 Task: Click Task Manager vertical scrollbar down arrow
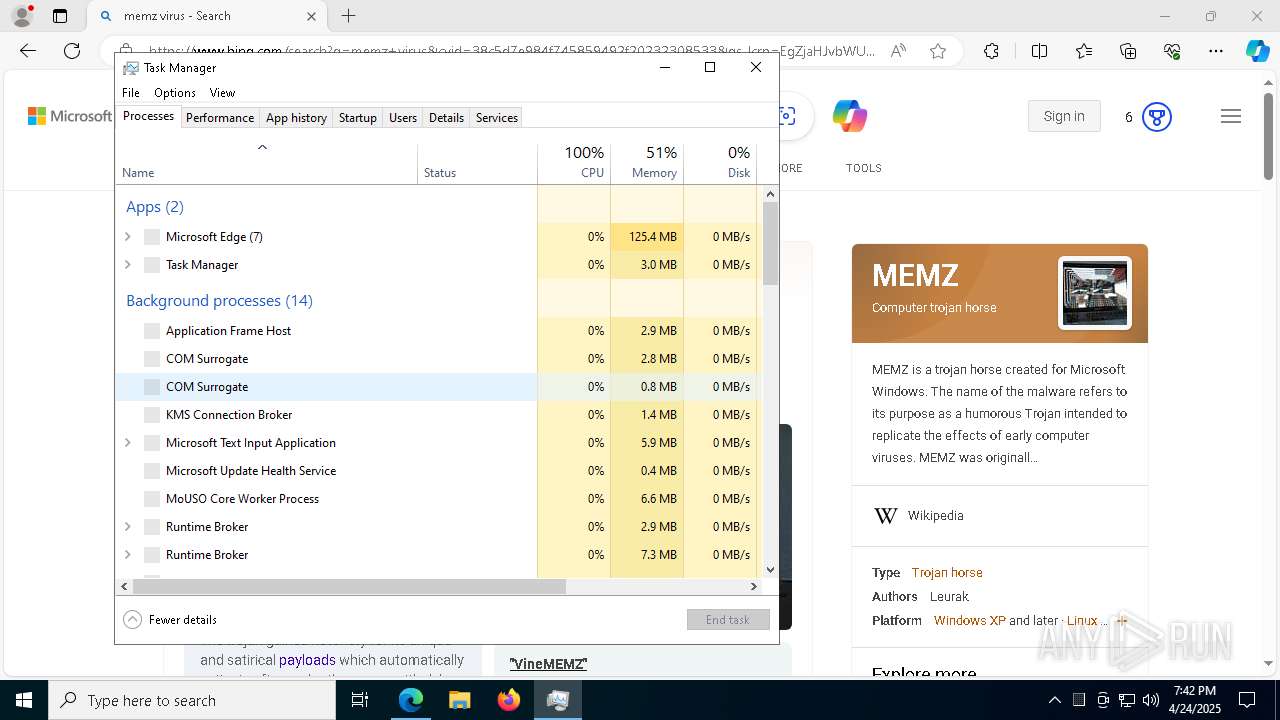[x=770, y=570]
